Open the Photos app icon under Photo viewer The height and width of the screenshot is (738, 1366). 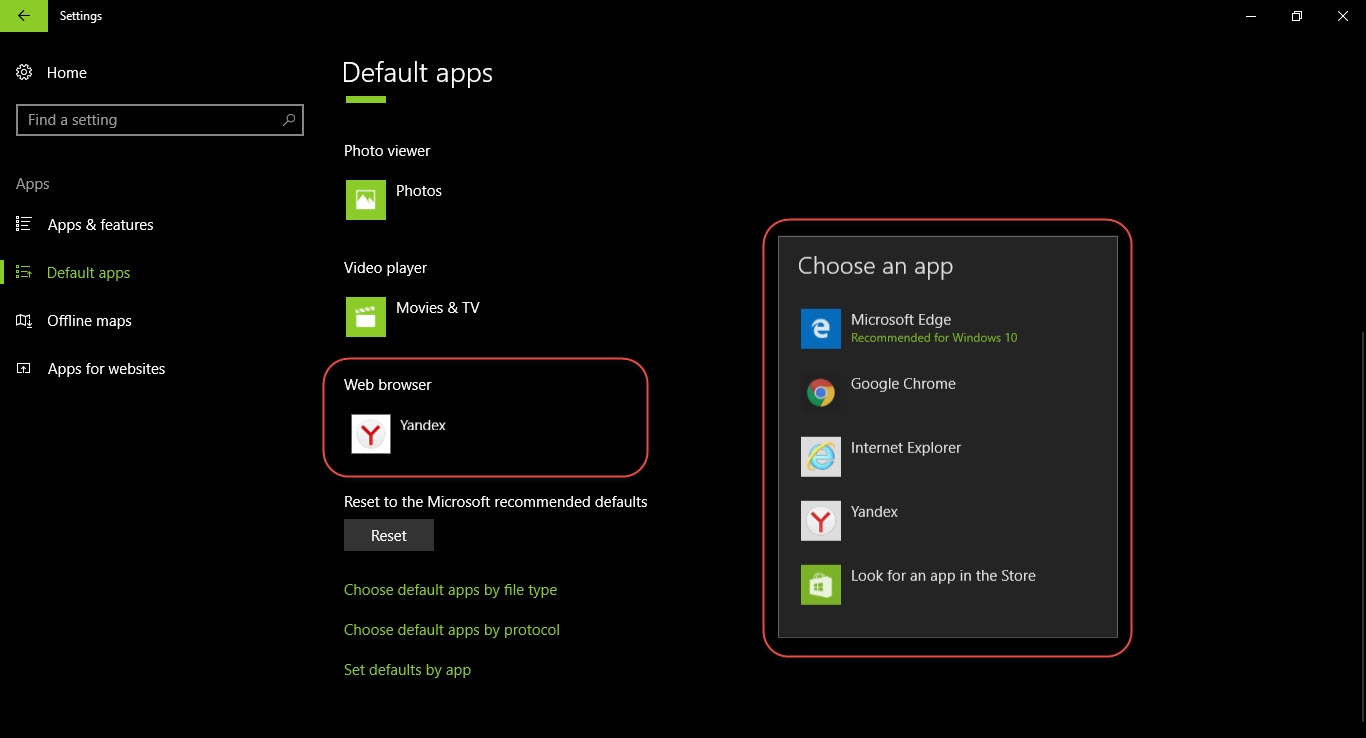pyautogui.click(x=365, y=199)
